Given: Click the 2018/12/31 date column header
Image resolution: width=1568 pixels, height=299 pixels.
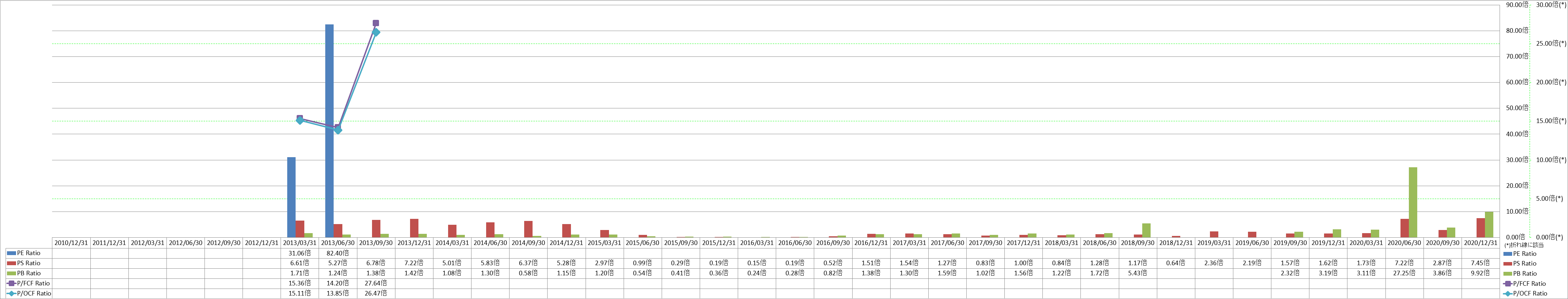Looking at the screenshot, I should click(x=1176, y=243).
